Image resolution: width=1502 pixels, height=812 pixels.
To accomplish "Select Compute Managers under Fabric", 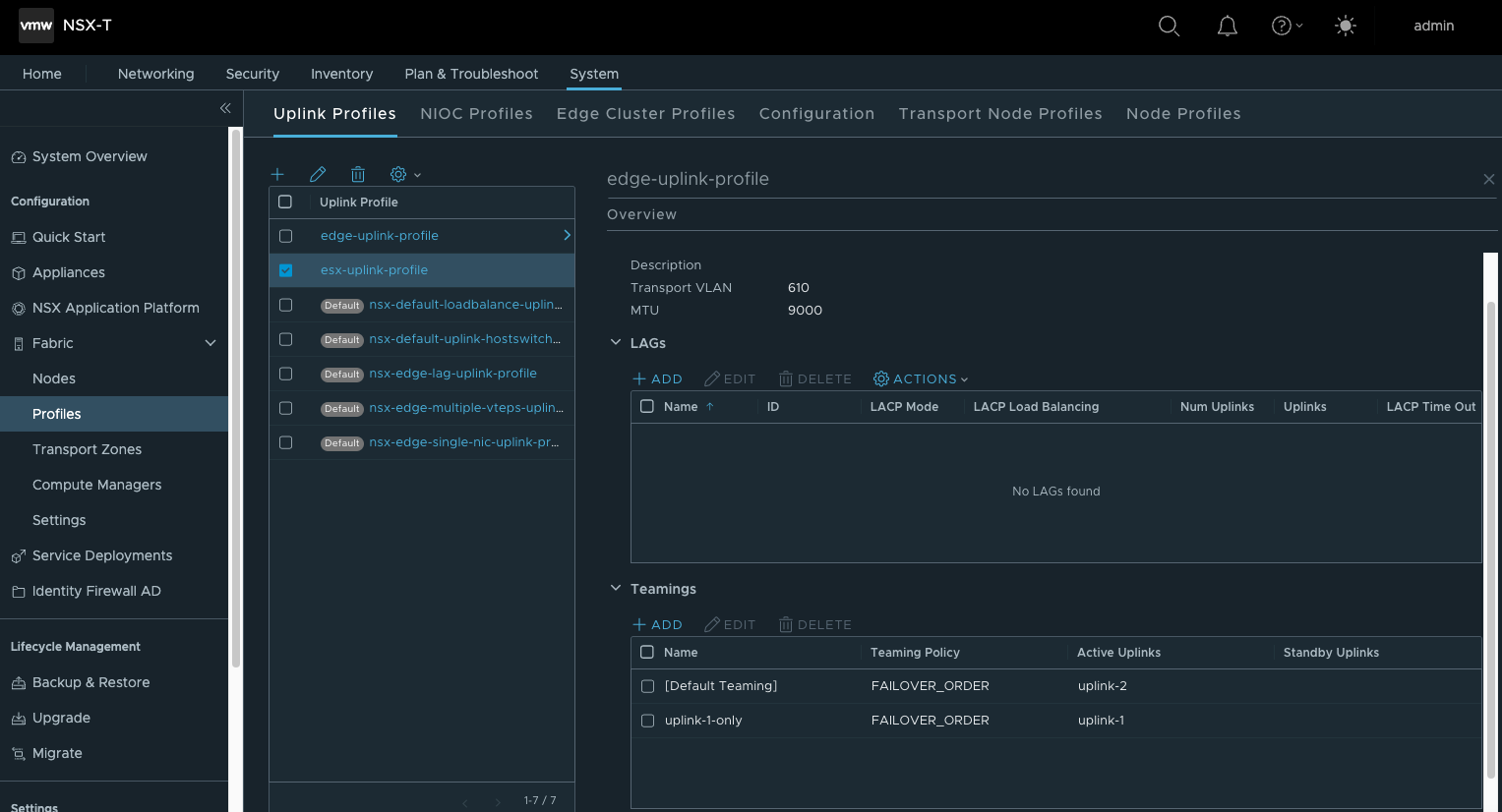I will click(x=96, y=485).
